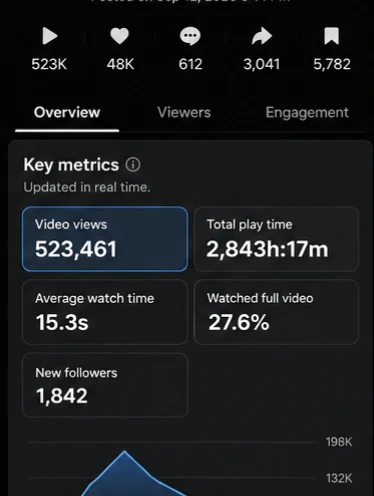
Task: Click the 523K plays count
Action: (49, 64)
